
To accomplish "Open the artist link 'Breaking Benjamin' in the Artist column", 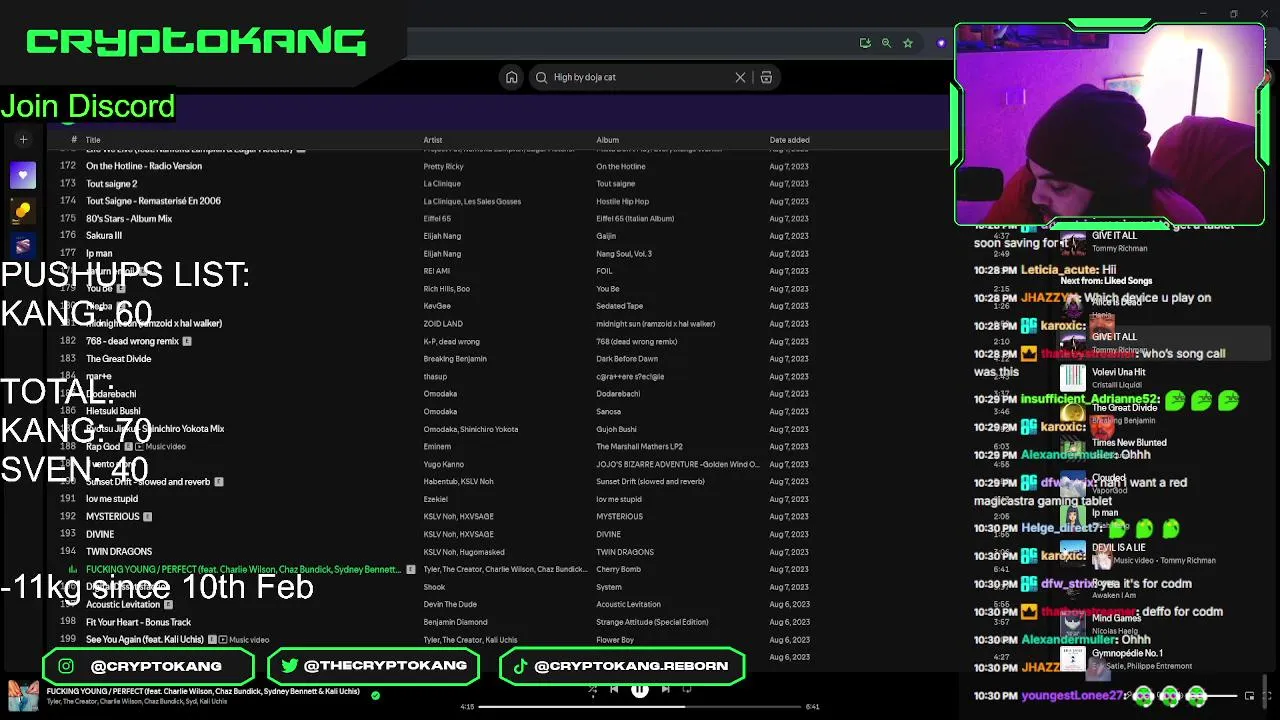I will coord(455,359).
